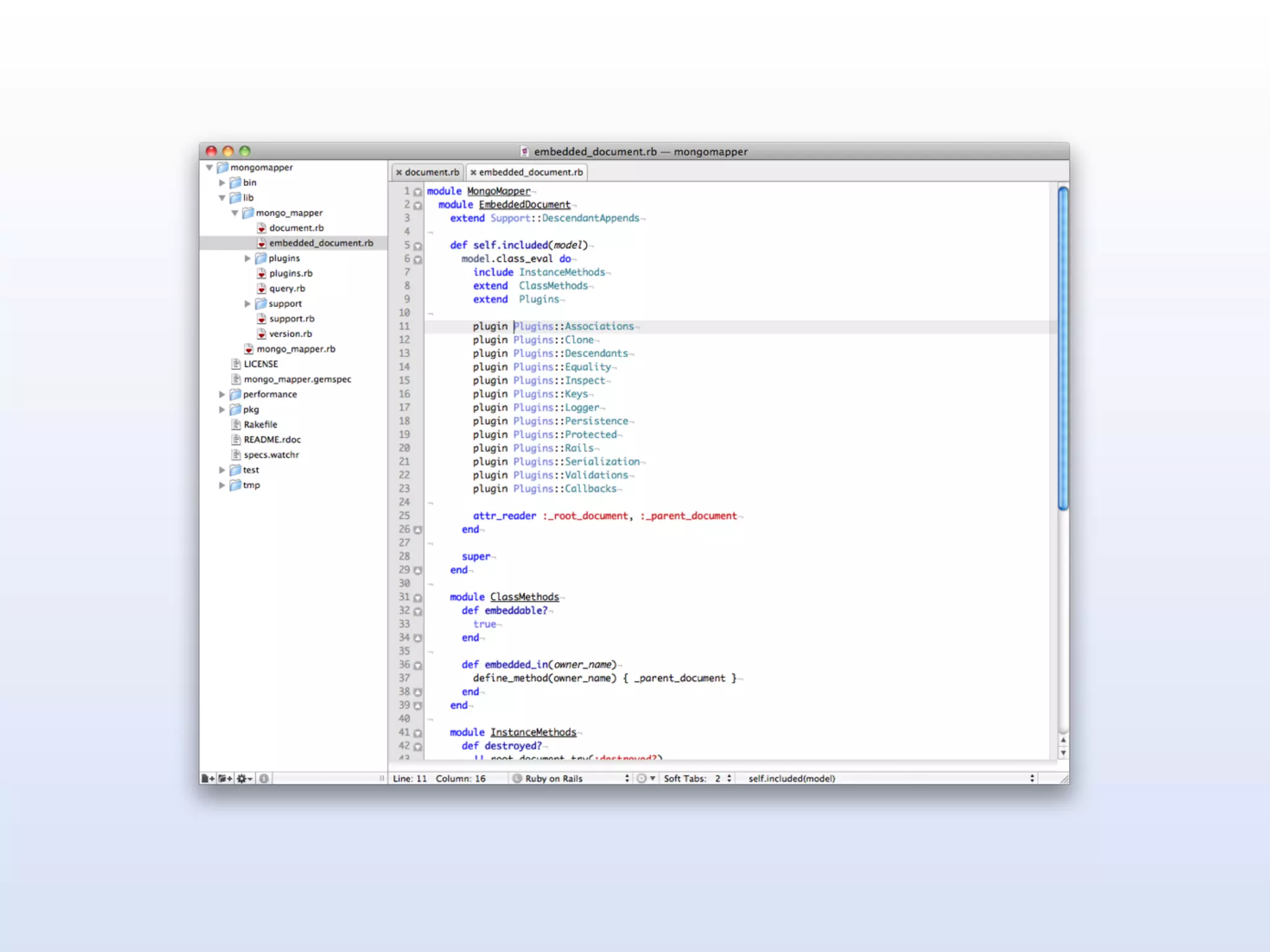Close the embedded_document.rb tab using its x icon
Viewport: 1270px width, 952px height.
pyautogui.click(x=473, y=172)
